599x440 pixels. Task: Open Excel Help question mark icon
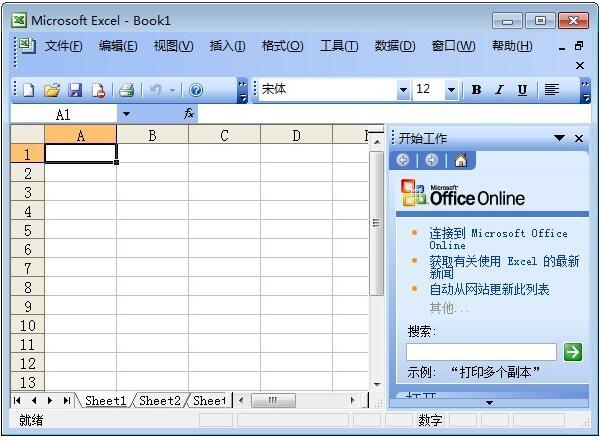click(196, 90)
